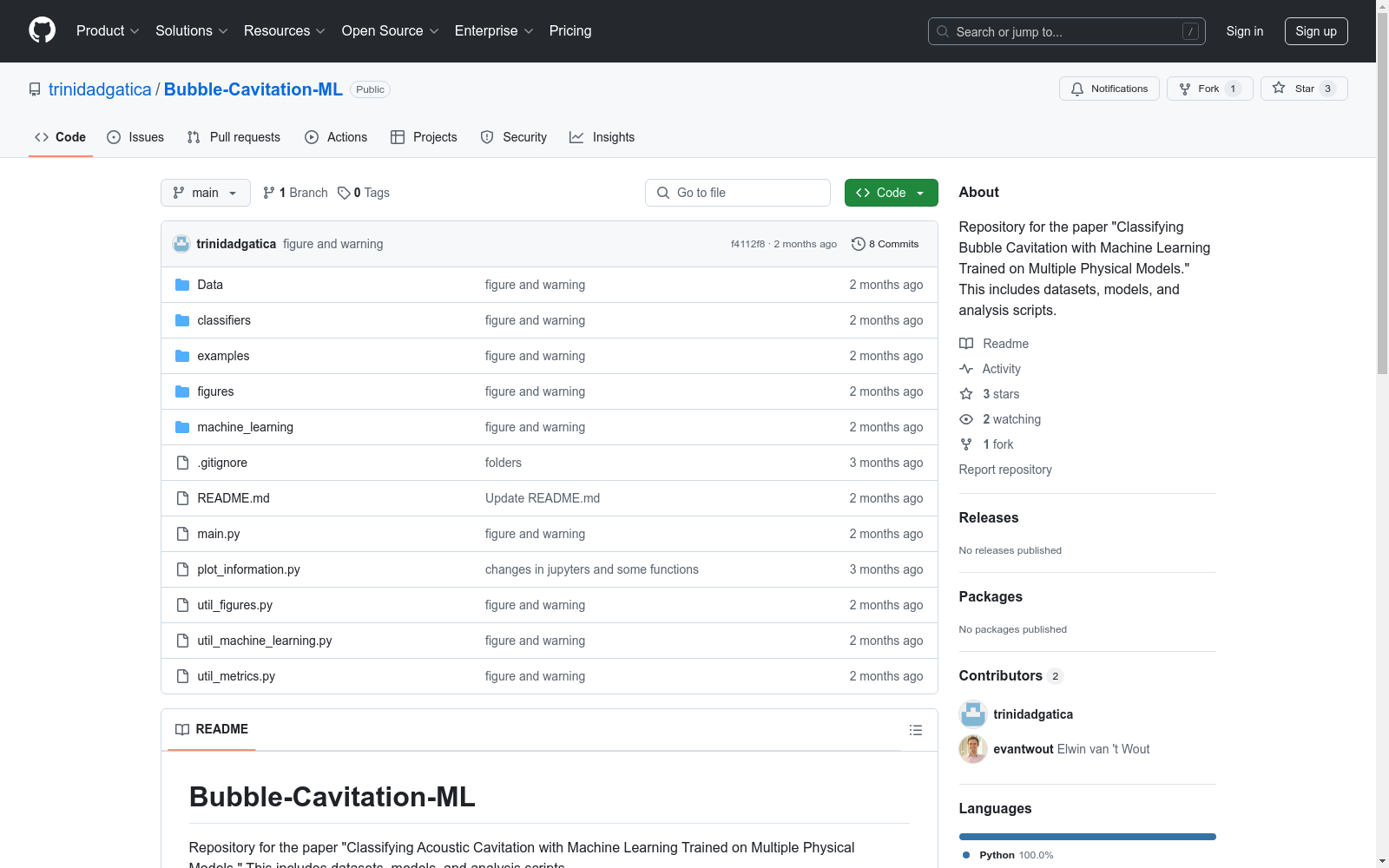Click the Sign up button
Image resolution: width=1389 pixels, height=868 pixels.
pyautogui.click(x=1316, y=31)
